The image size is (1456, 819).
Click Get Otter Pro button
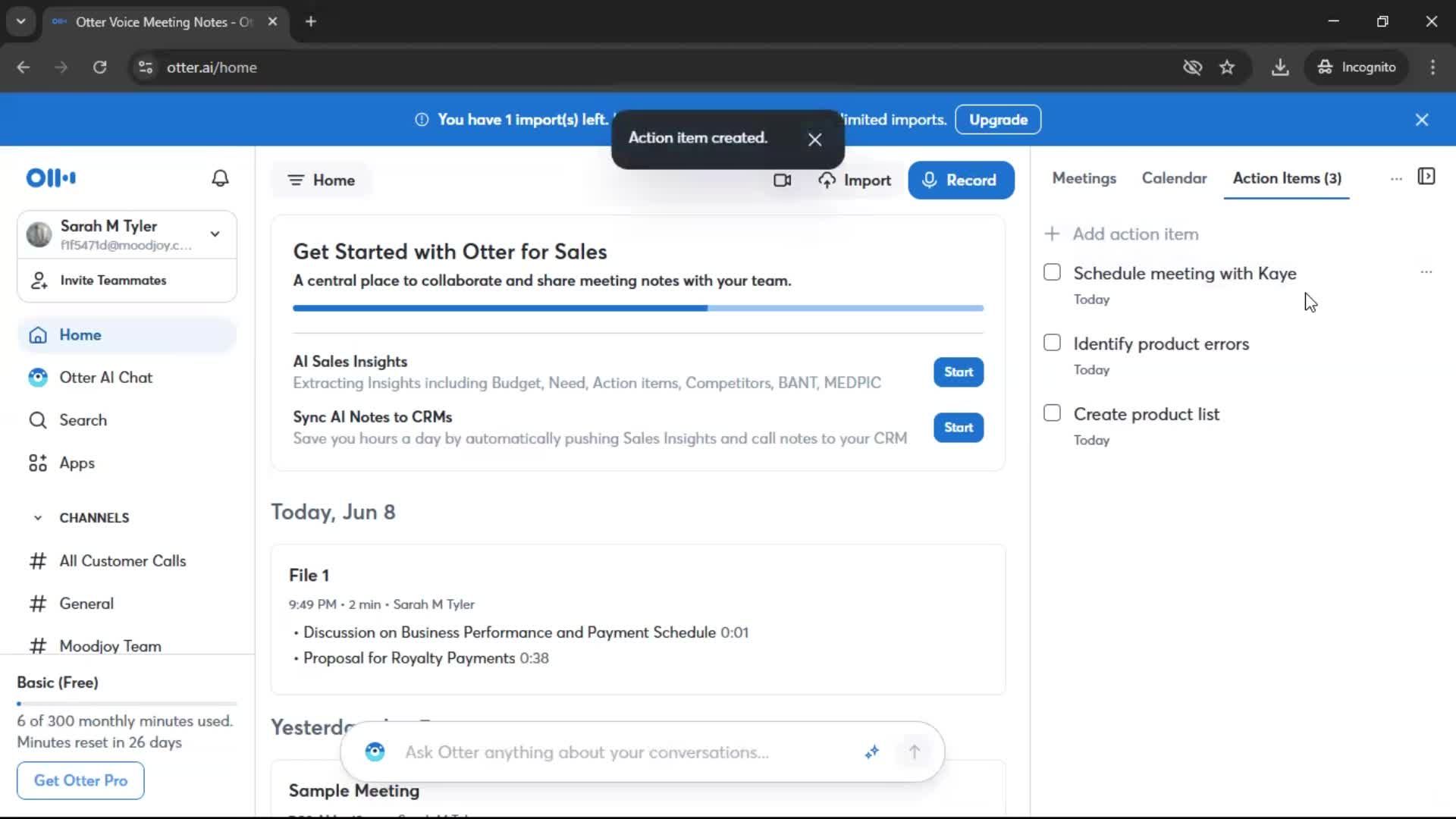(80, 780)
